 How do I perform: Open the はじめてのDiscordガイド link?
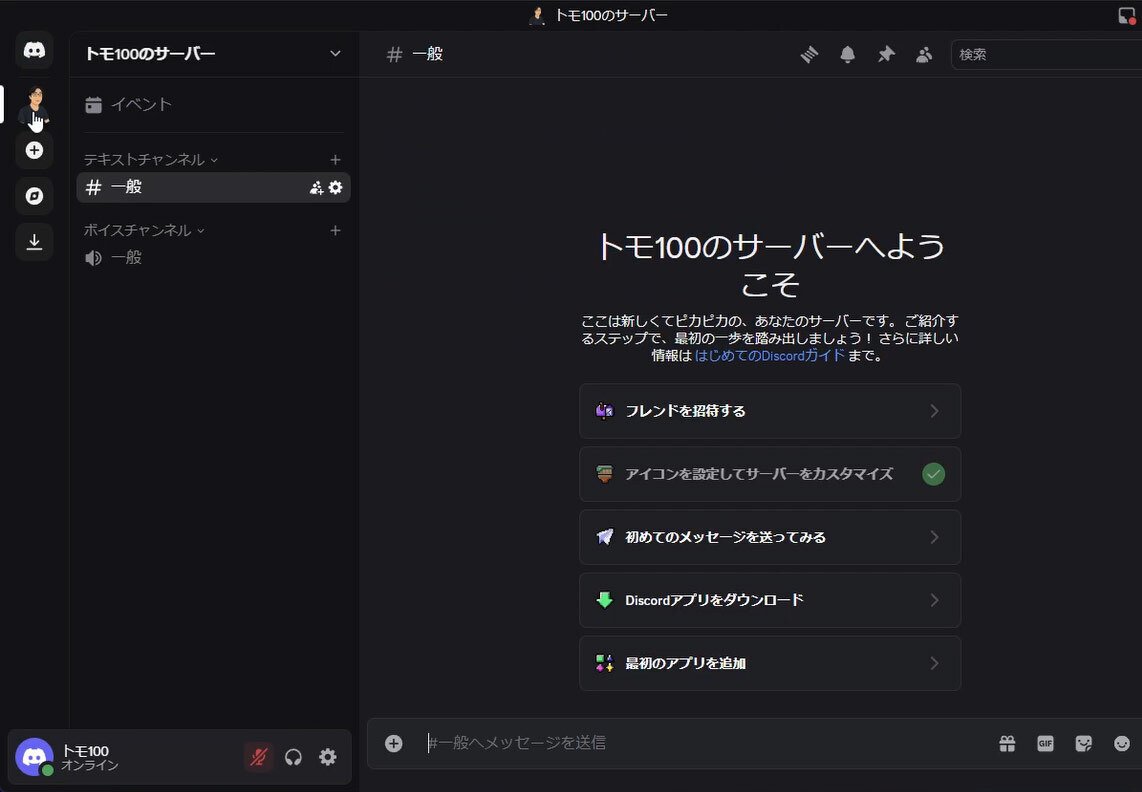pyautogui.click(x=769, y=355)
